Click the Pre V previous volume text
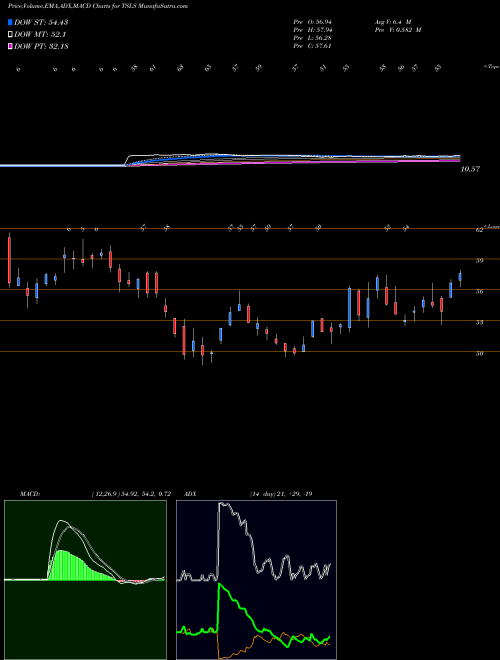Screen dimensions: 500x660 397,30
